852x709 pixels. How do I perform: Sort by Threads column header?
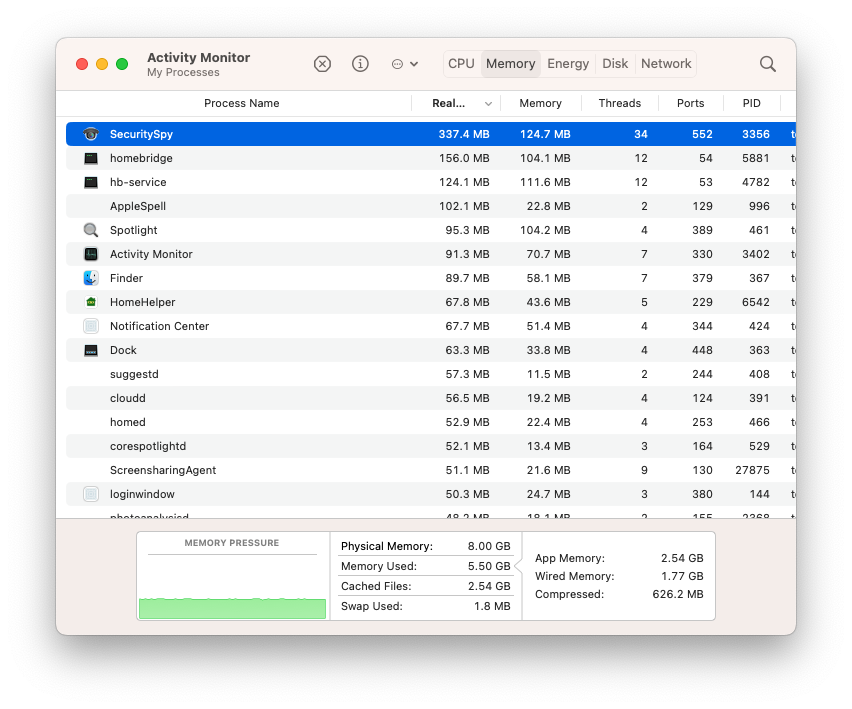tap(619, 103)
